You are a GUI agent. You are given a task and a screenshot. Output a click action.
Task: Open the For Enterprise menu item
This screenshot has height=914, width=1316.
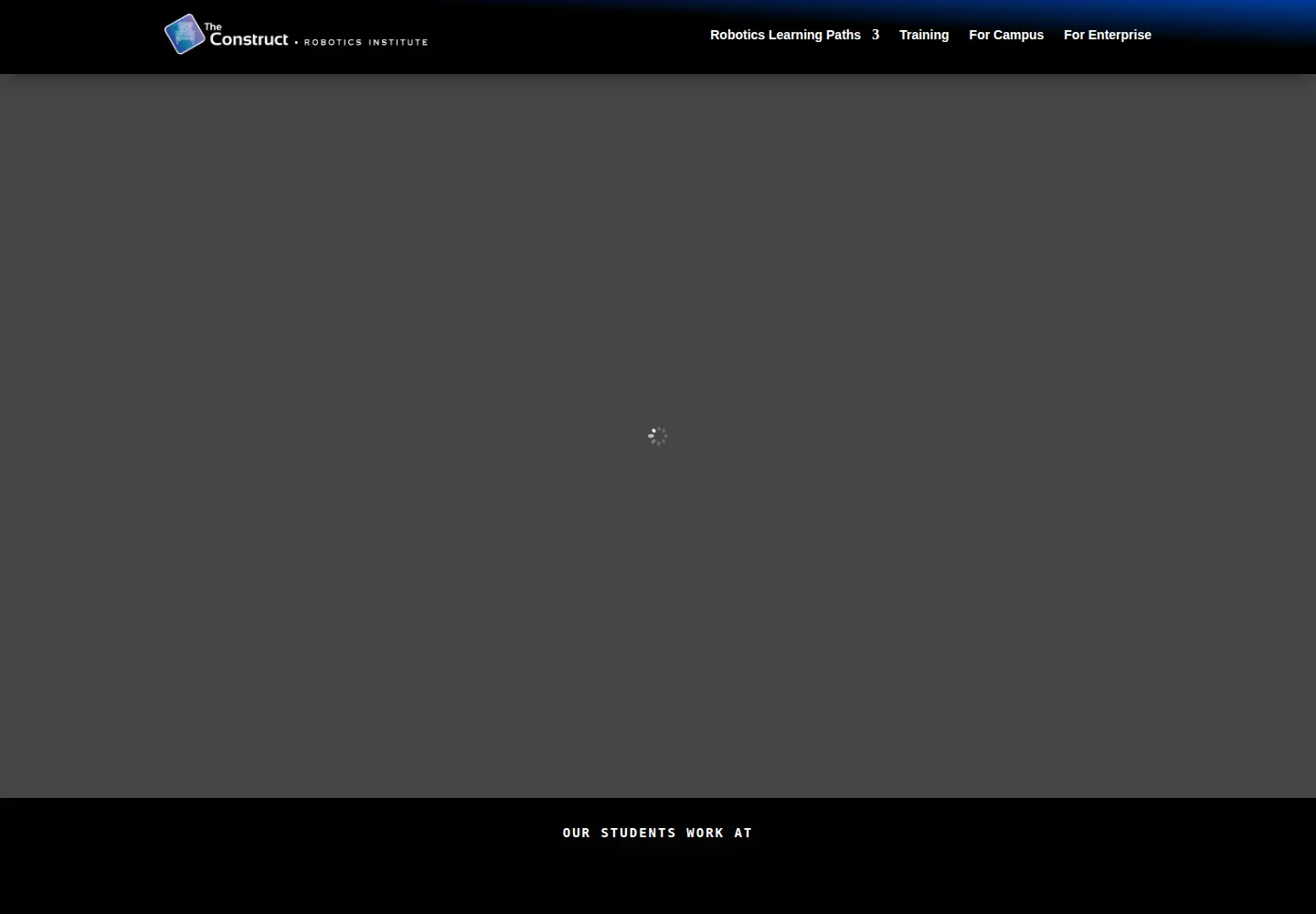(1108, 35)
